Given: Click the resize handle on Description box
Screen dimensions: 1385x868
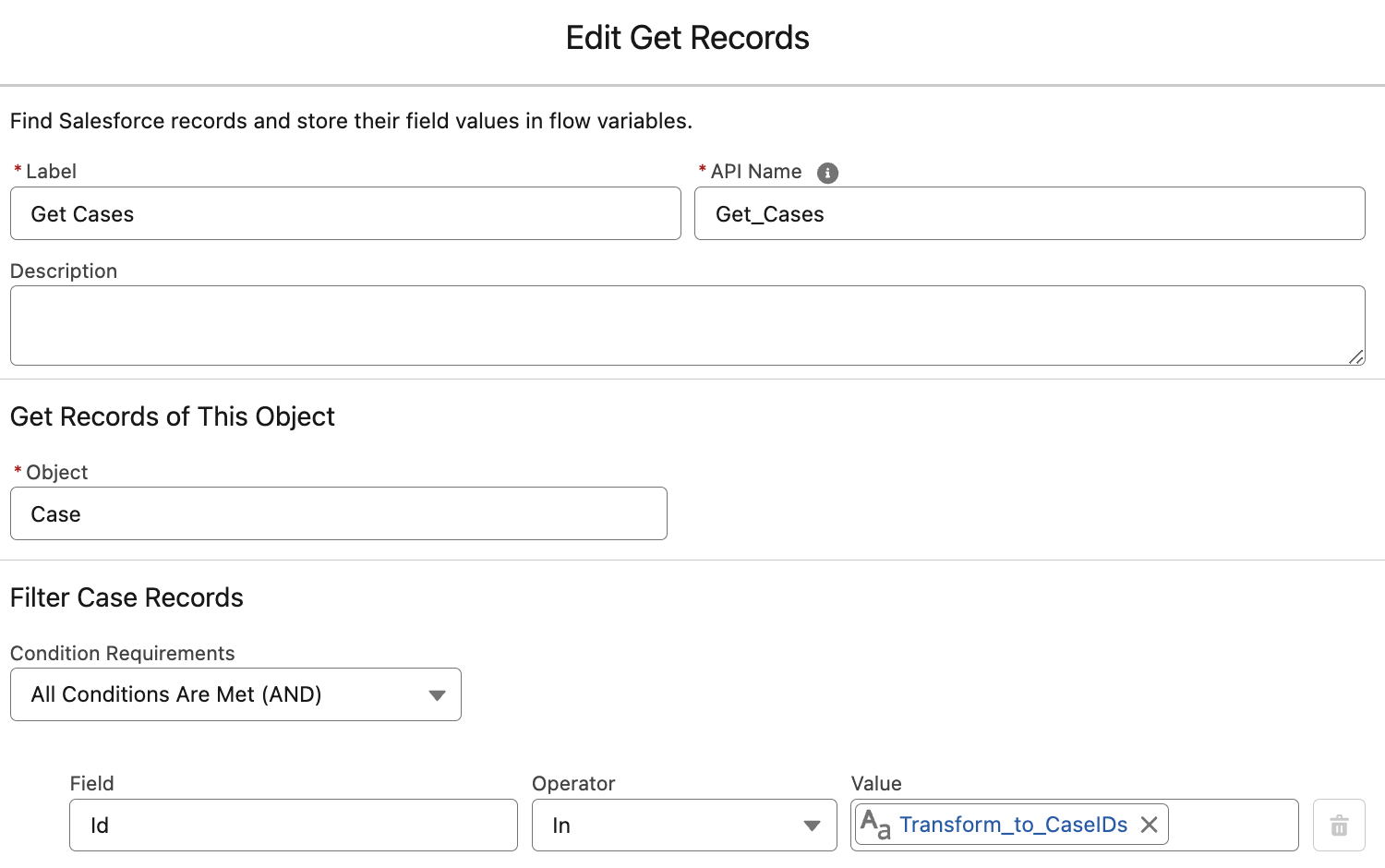Looking at the screenshot, I should tap(1355, 358).
